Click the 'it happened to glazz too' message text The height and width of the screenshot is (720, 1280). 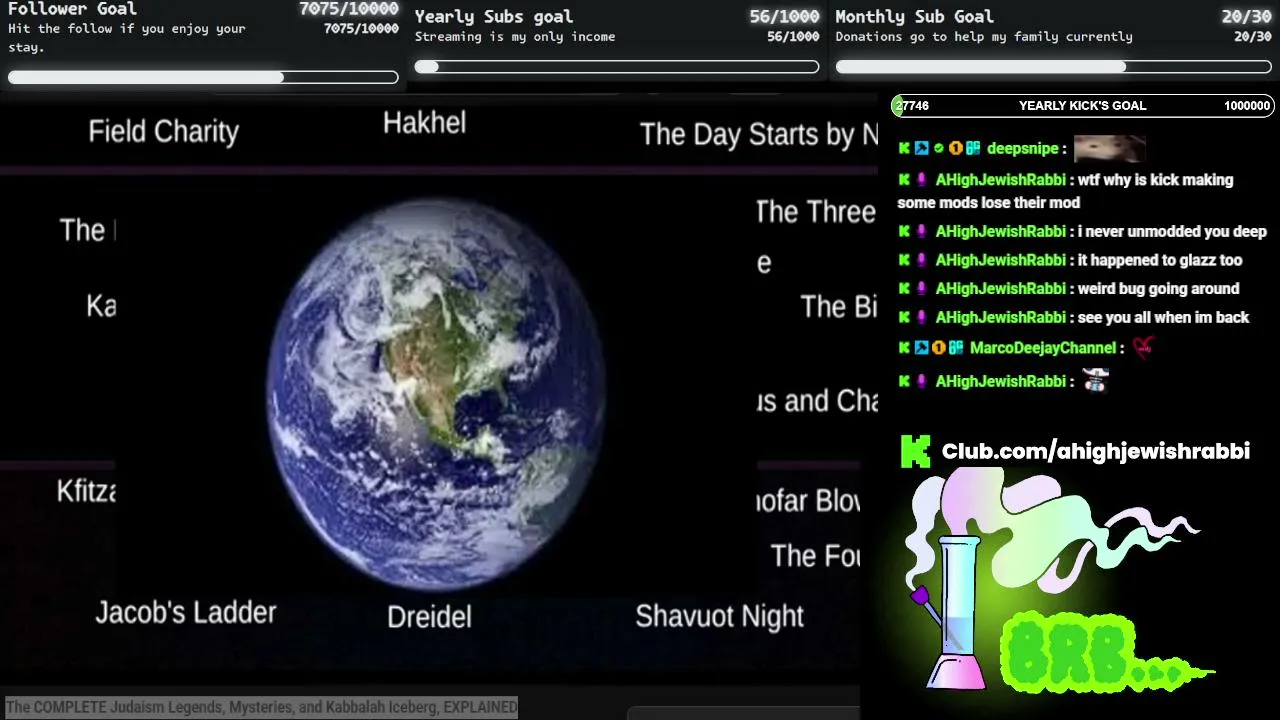click(x=1160, y=260)
